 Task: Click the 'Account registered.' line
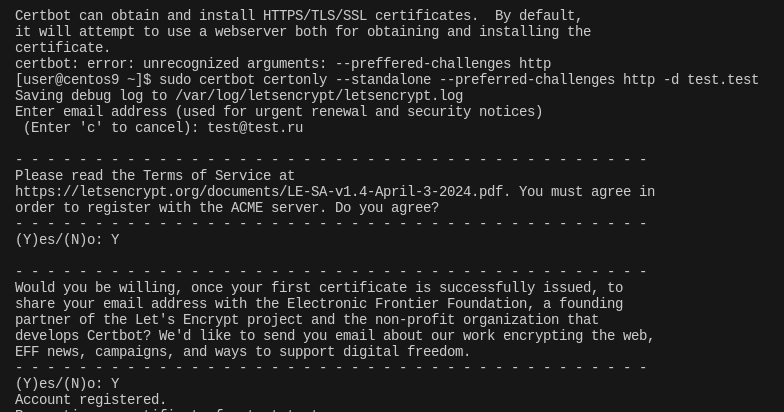click(90, 400)
